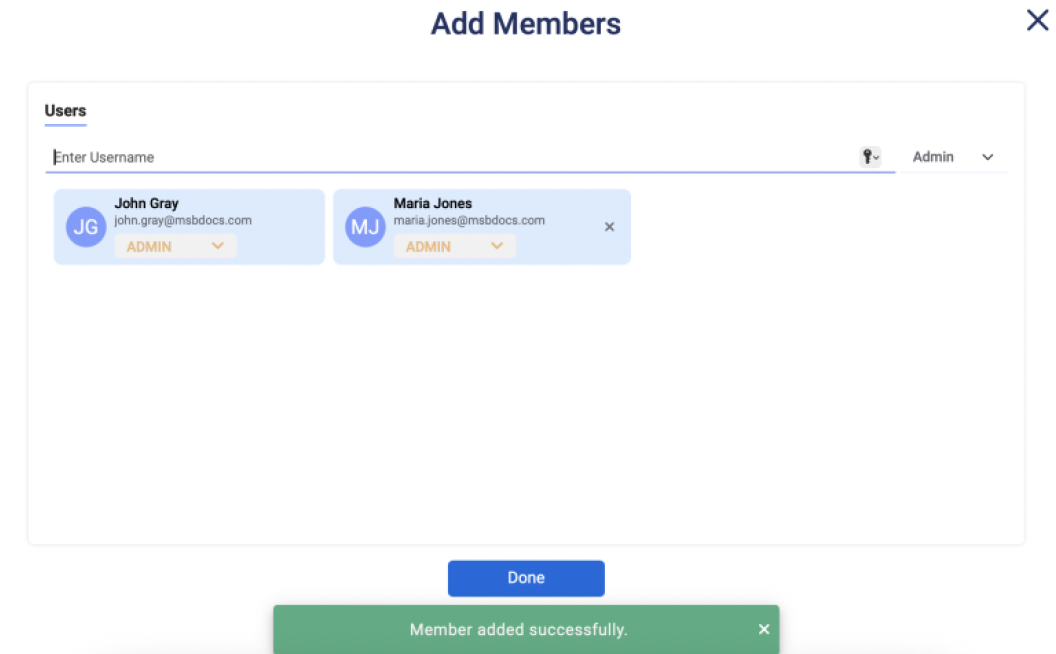Remove Maria Jones with the X icon
The width and height of the screenshot is (1056, 654).
(x=609, y=227)
